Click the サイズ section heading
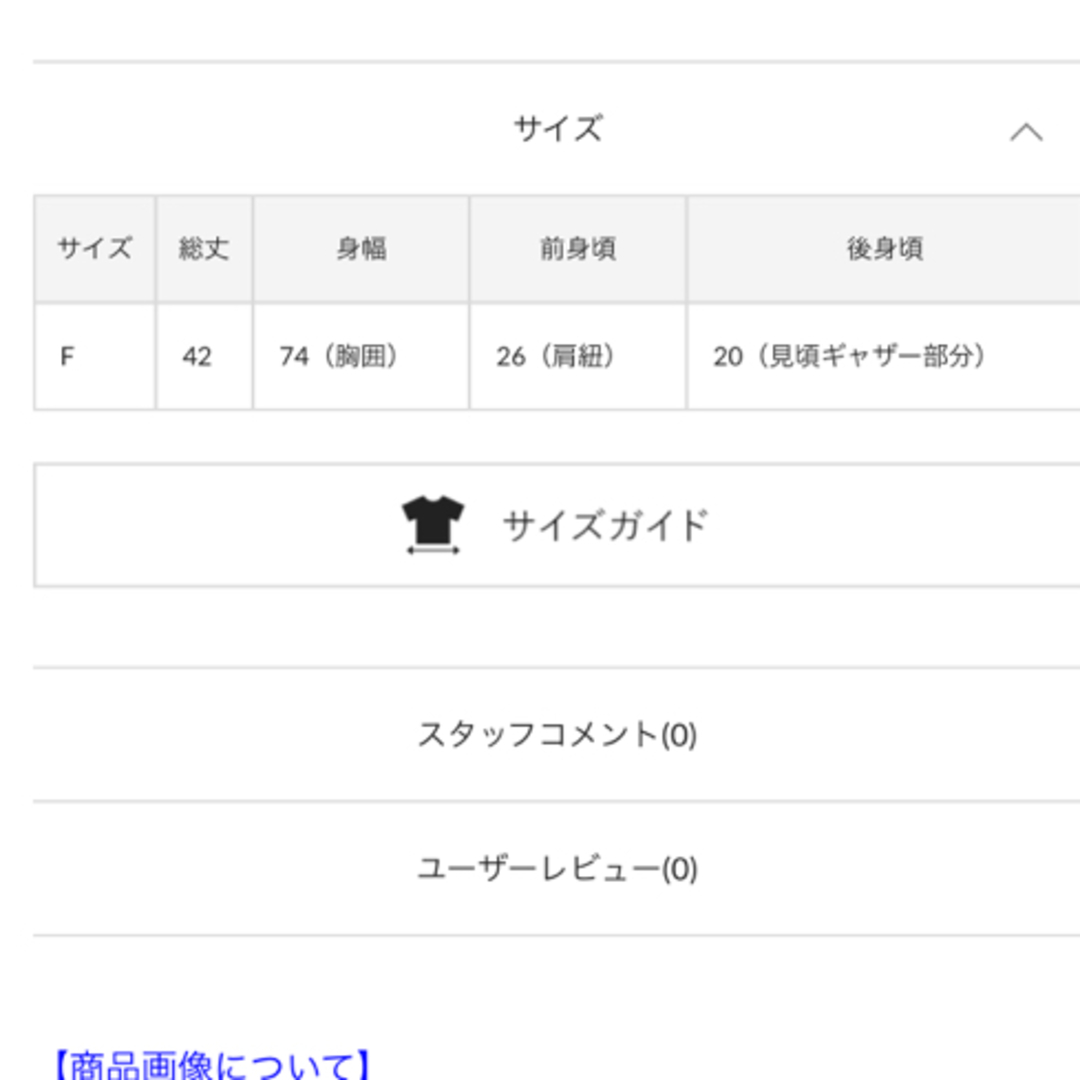 click(558, 129)
